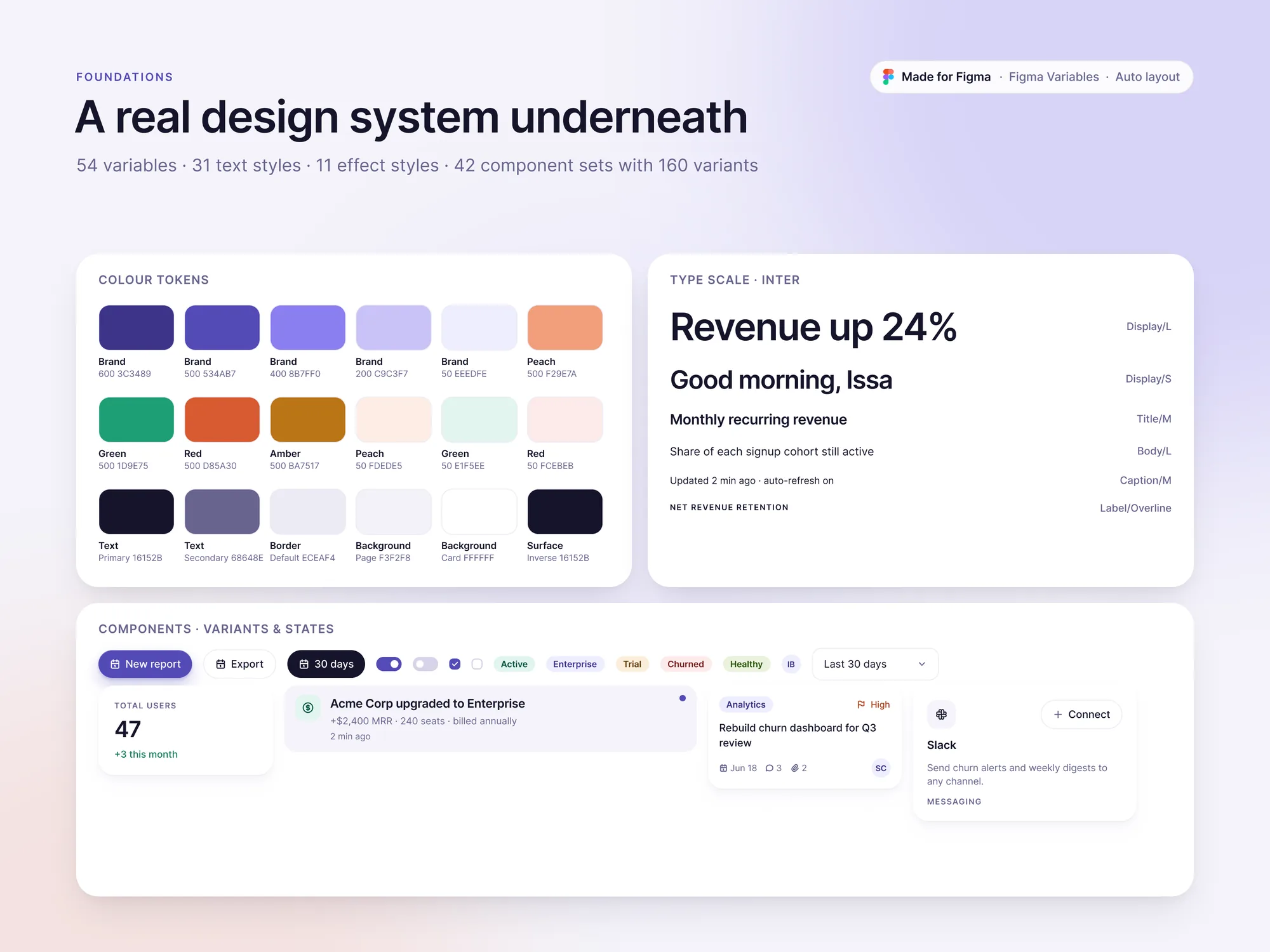Click the comment icon showing 3

click(770, 768)
